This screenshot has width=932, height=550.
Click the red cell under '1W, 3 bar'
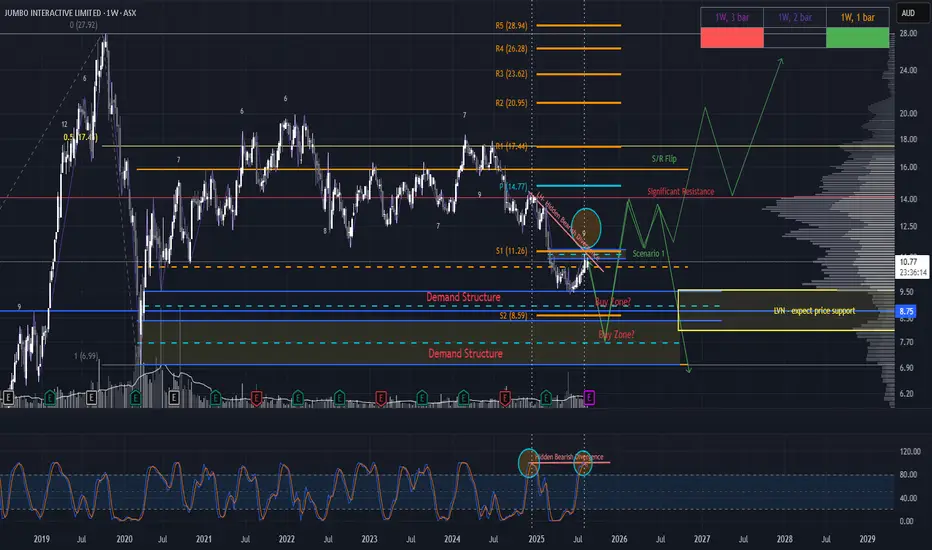point(732,37)
